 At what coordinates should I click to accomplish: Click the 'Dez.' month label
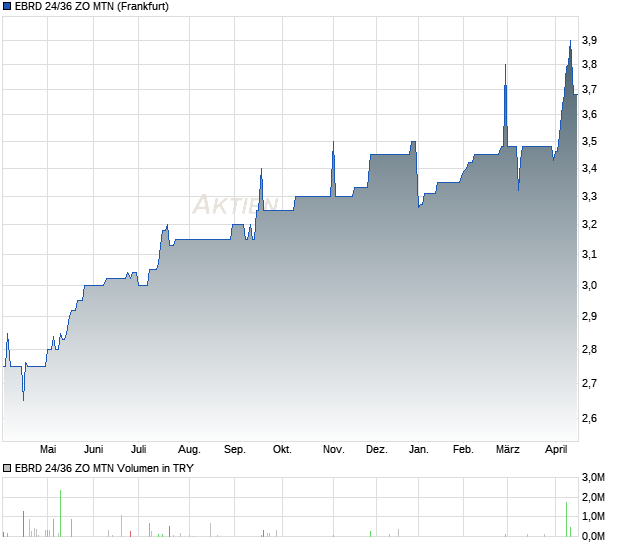[x=376, y=449]
